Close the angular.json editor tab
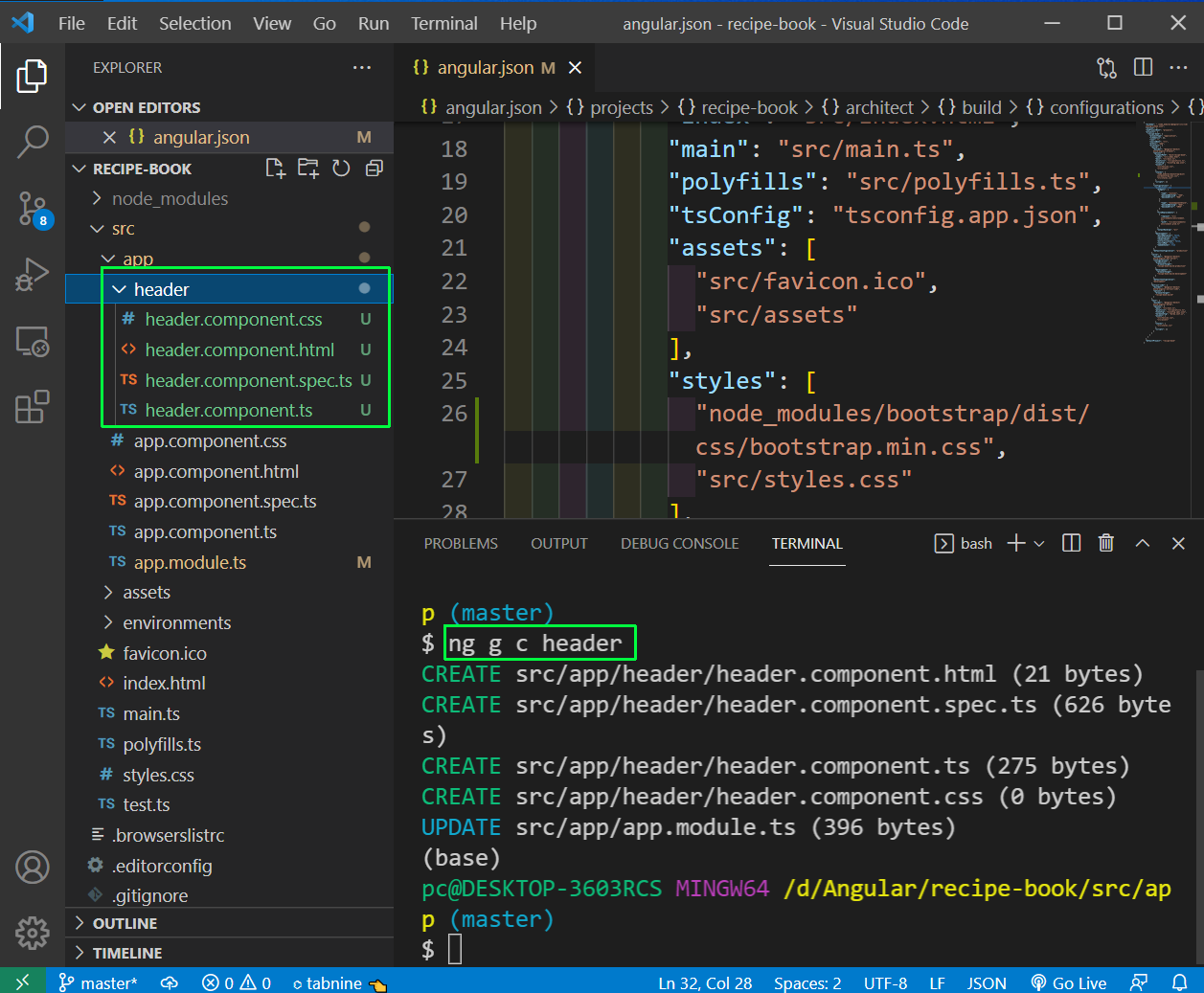The height and width of the screenshot is (993, 1204). 575,67
